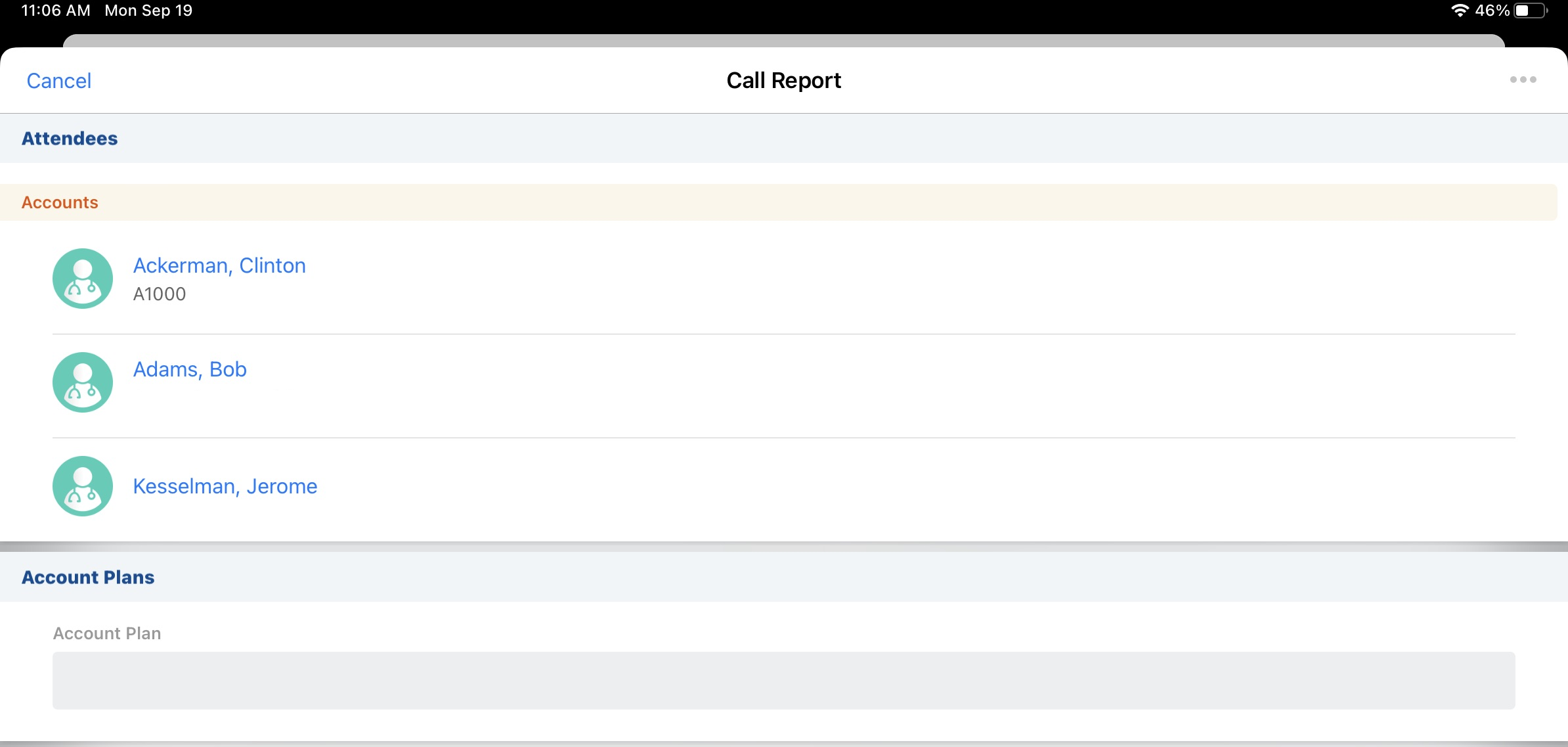Image resolution: width=1568 pixels, height=747 pixels.
Task: Click the Account Plan field label
Action: pyautogui.click(x=107, y=633)
